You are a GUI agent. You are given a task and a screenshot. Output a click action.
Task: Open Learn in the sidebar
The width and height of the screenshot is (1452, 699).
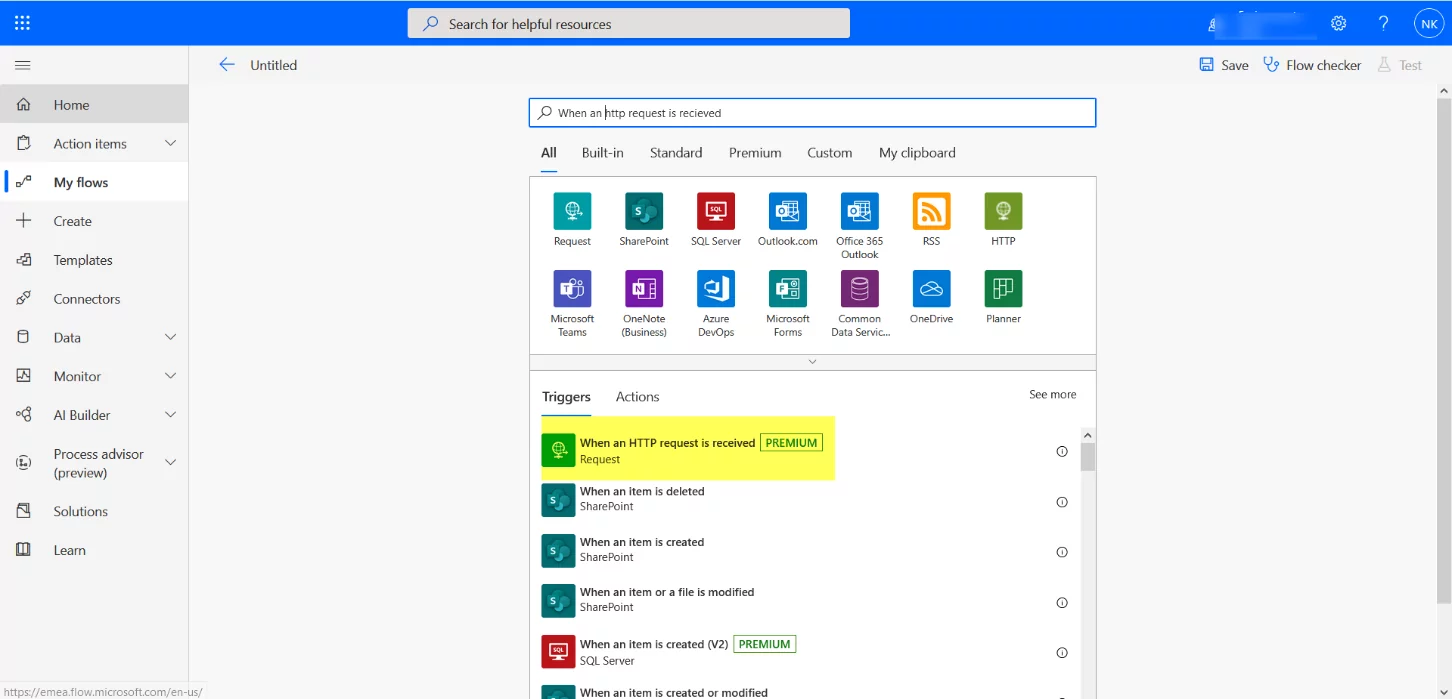click(x=94, y=550)
